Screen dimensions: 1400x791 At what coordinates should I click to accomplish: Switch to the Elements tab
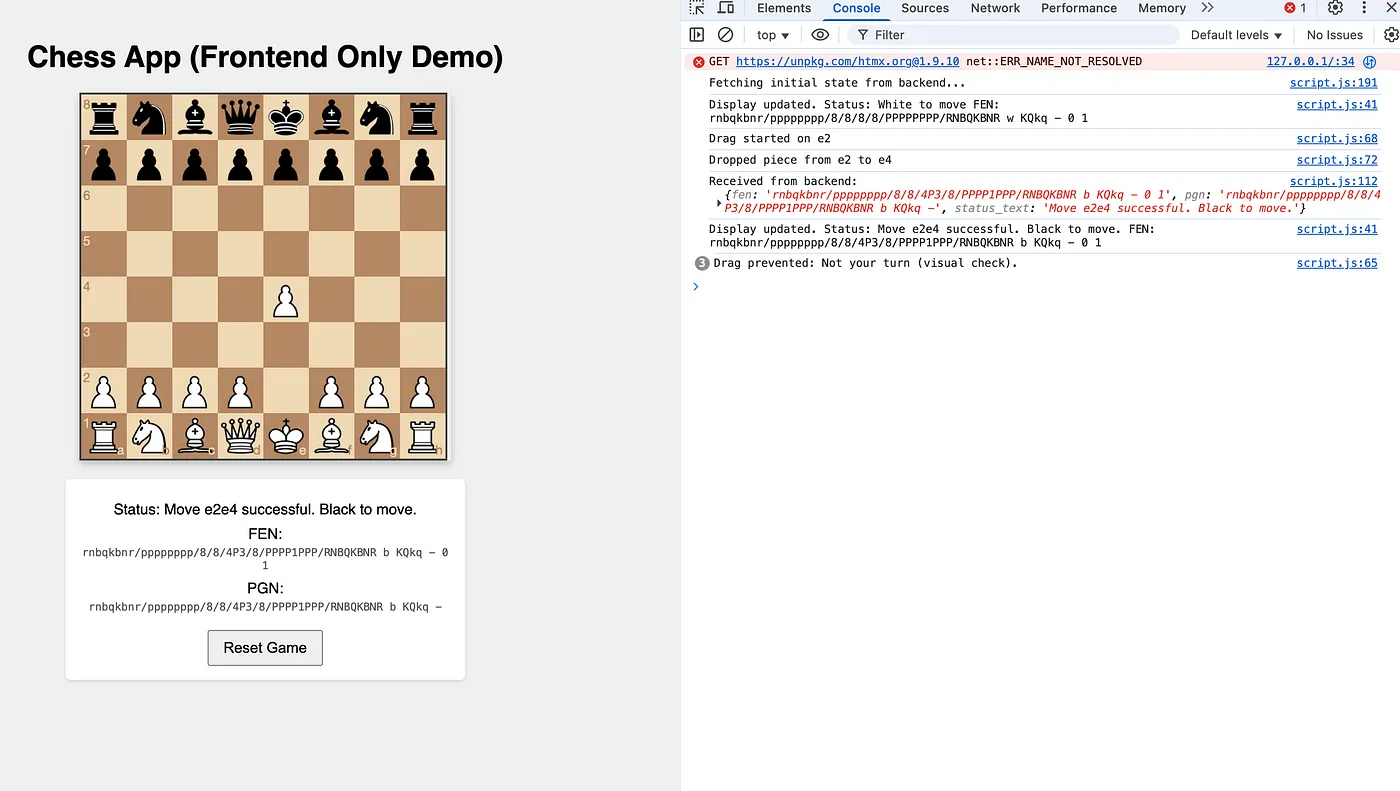pos(784,8)
